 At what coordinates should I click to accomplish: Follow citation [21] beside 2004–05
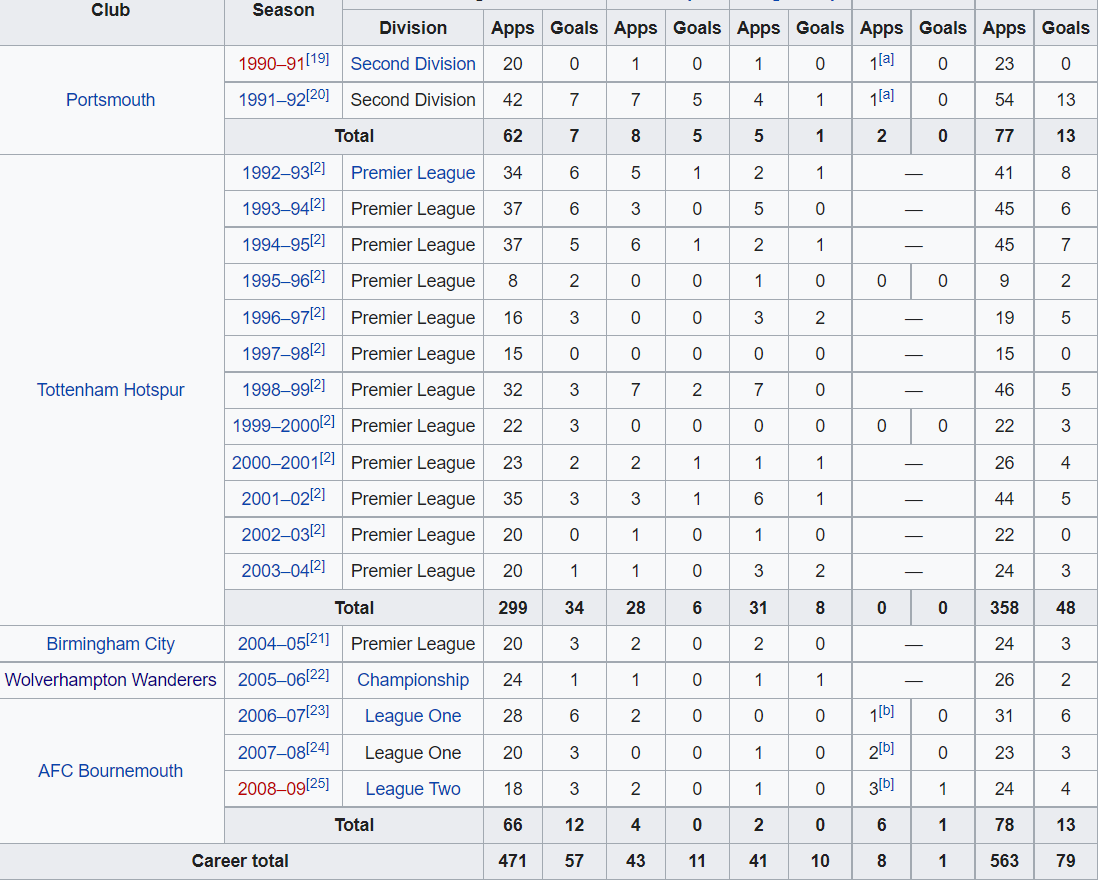[x=318, y=638]
